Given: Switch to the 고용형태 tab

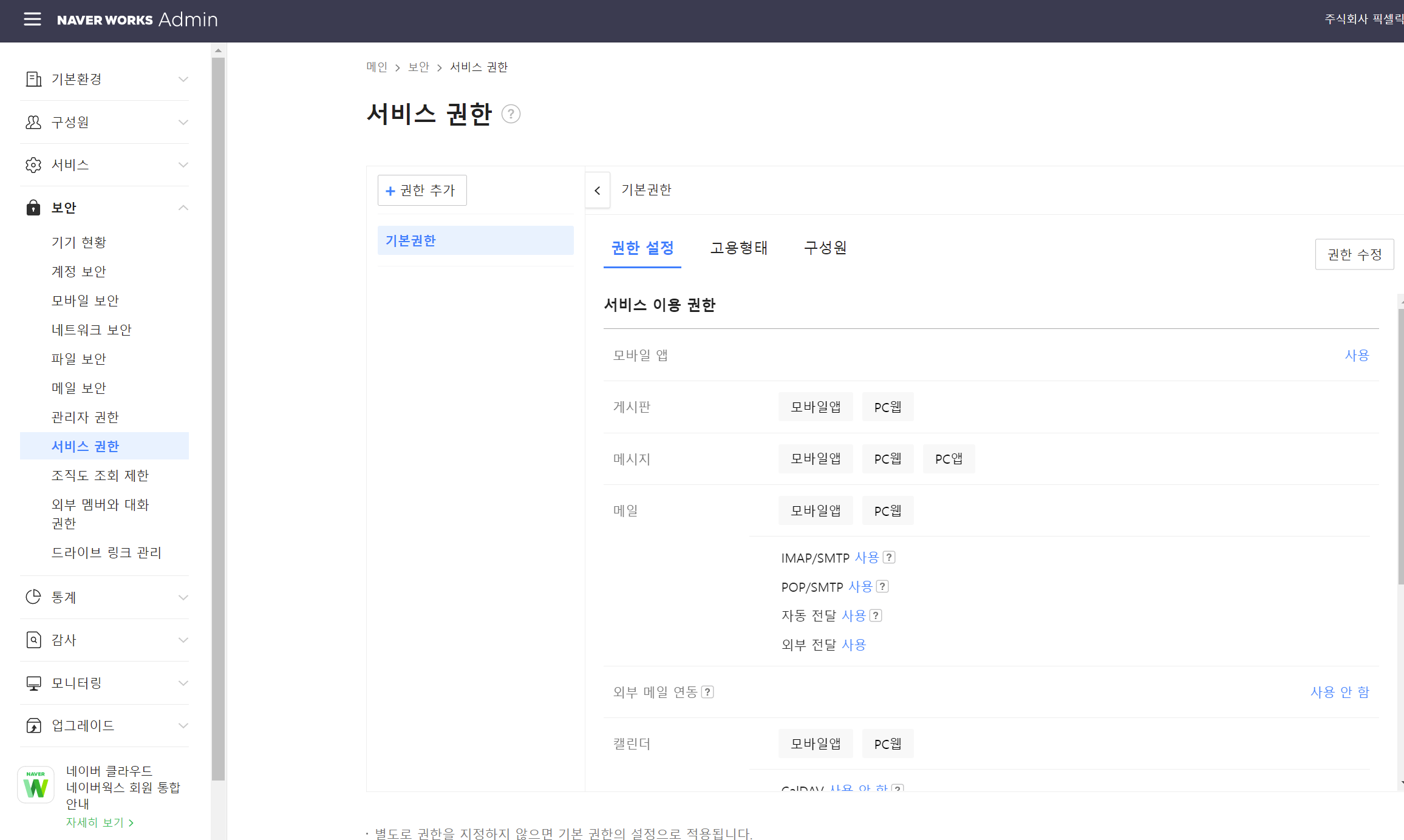Looking at the screenshot, I should click(739, 248).
